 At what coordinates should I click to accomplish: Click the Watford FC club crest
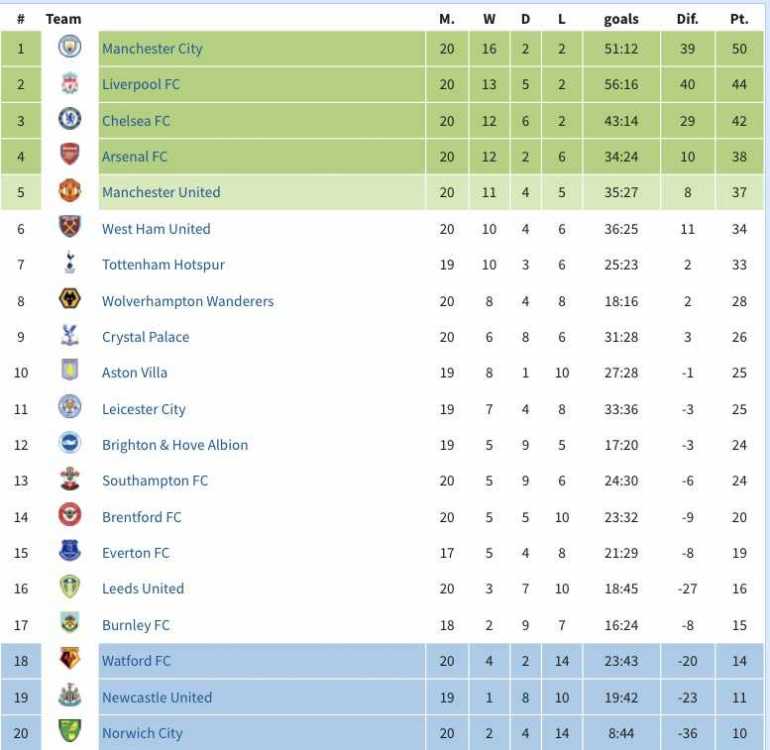coord(70,659)
